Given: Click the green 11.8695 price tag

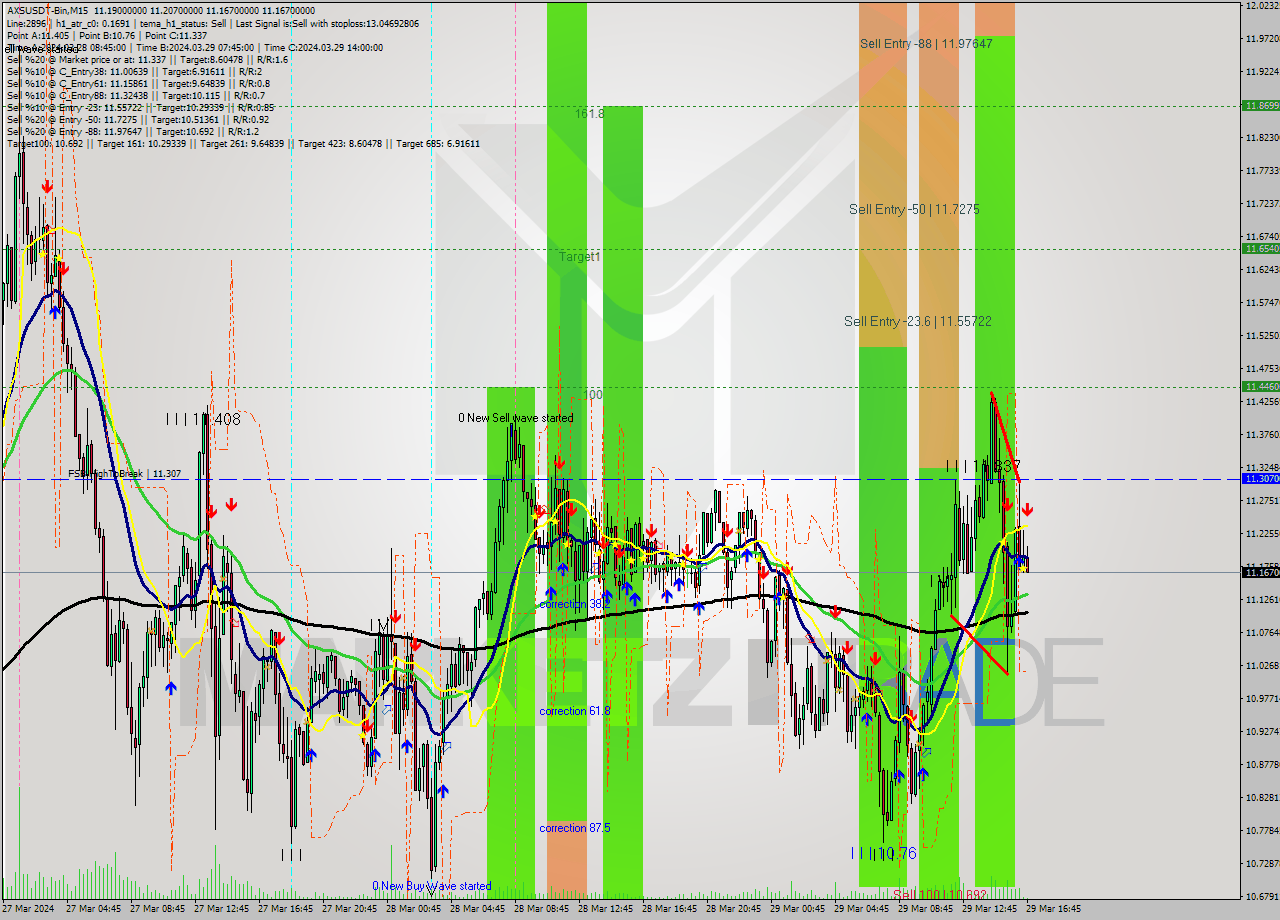Looking at the screenshot, I should coord(1260,105).
